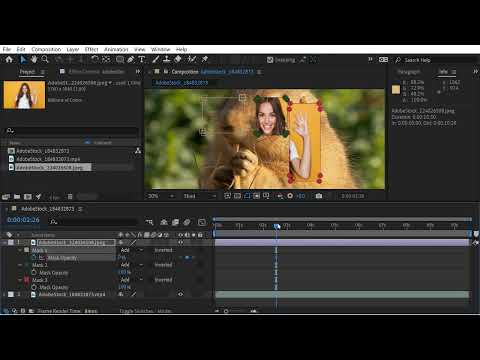Open the Layer menu
This screenshot has width=480, height=360.
tap(73, 49)
